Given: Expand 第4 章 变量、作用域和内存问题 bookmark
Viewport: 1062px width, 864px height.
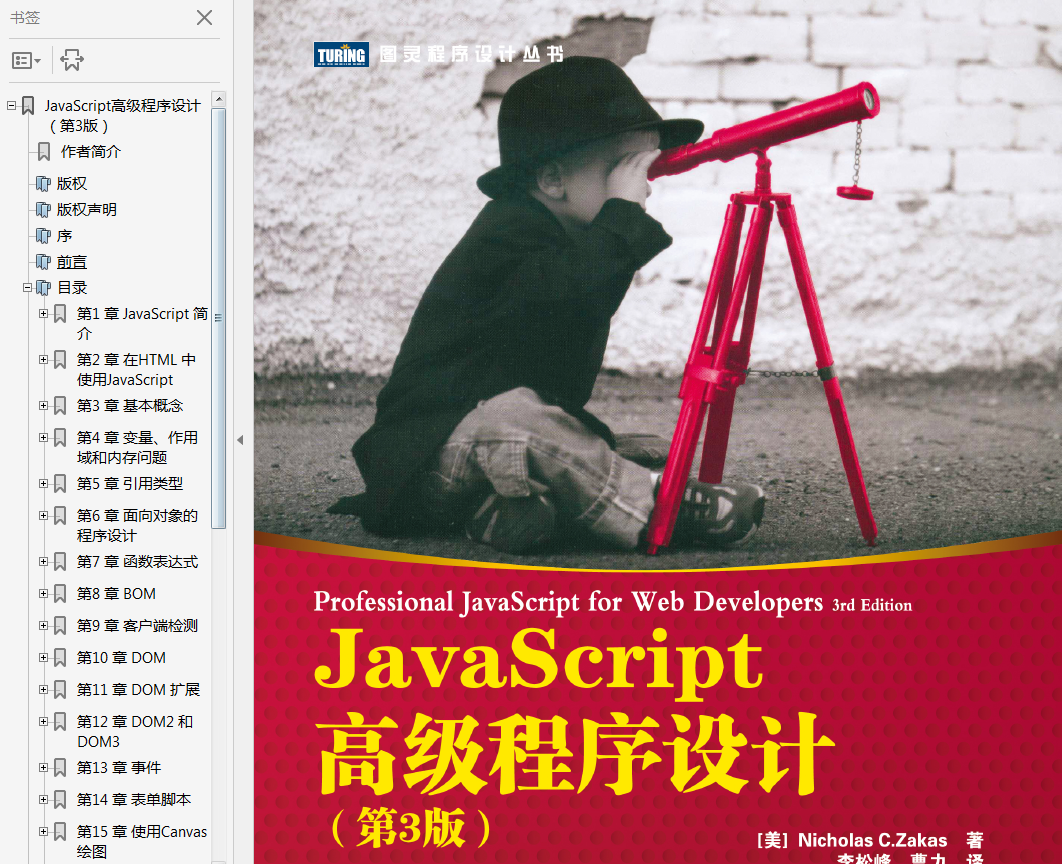Looking at the screenshot, I should (43, 437).
